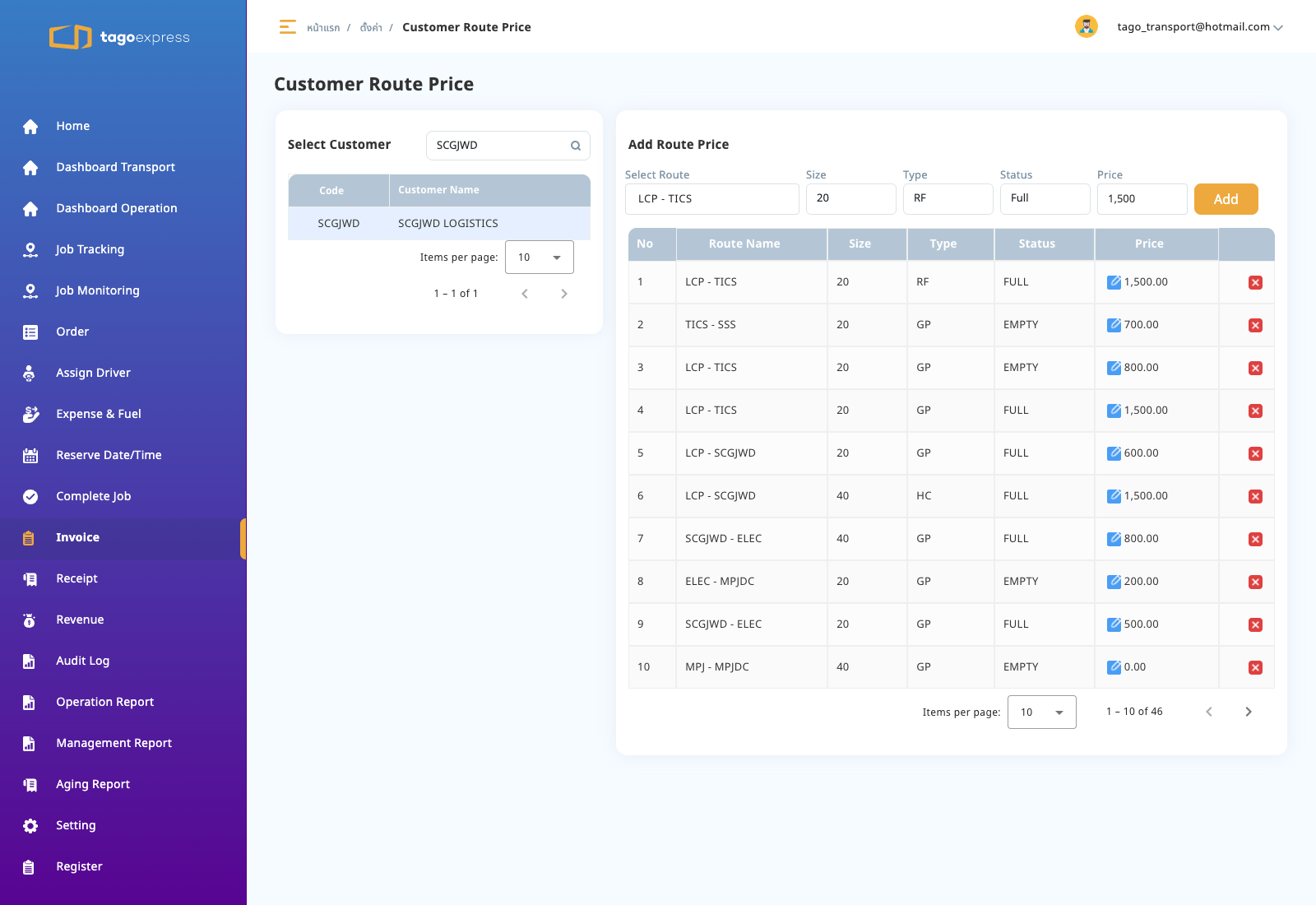Open Job Tracking from sidebar

(x=90, y=249)
